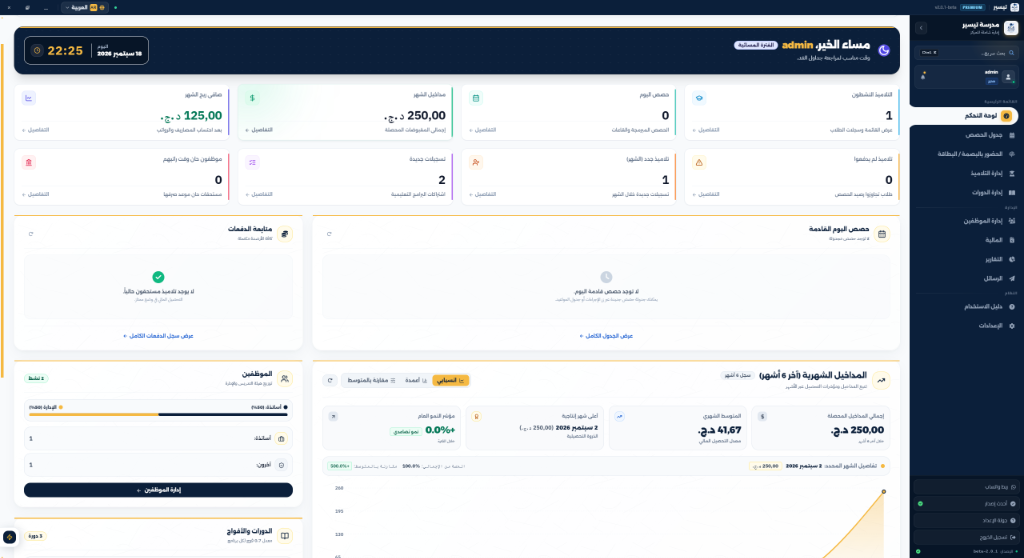Switch chart to انسيابي view
The height and width of the screenshot is (558, 1024).
click(x=451, y=380)
